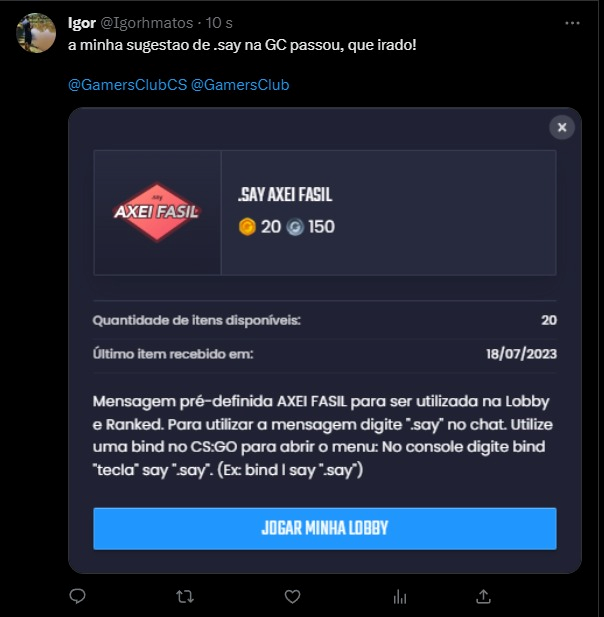Click the JOGAR MINHA LOBBY button

click(324, 528)
